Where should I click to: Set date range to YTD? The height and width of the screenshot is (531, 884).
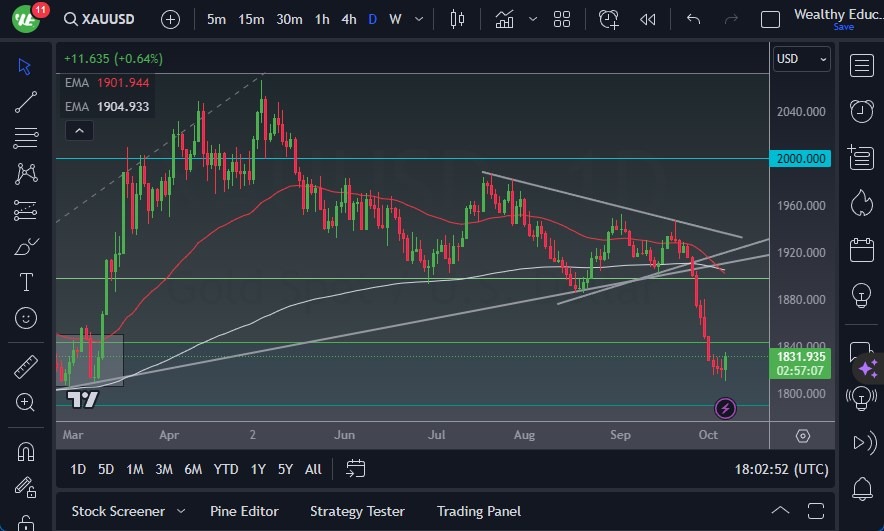tap(226, 469)
